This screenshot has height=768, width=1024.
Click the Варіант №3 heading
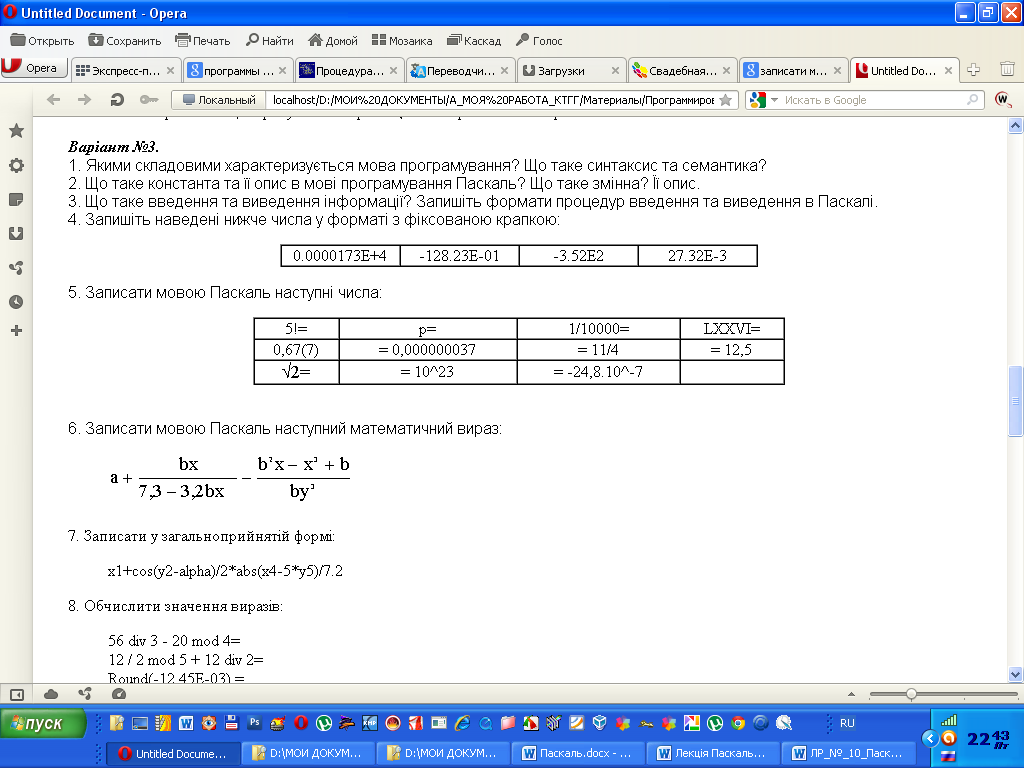click(114, 146)
